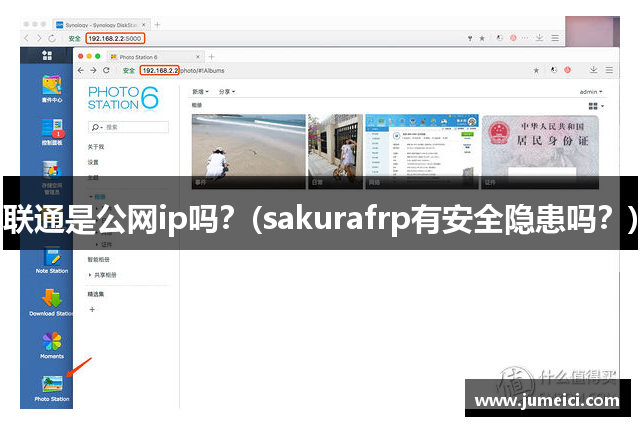640x426 pixels.
Task: Open Storage Manager (存储空间管理员) desktop icon
Action: pos(52,178)
